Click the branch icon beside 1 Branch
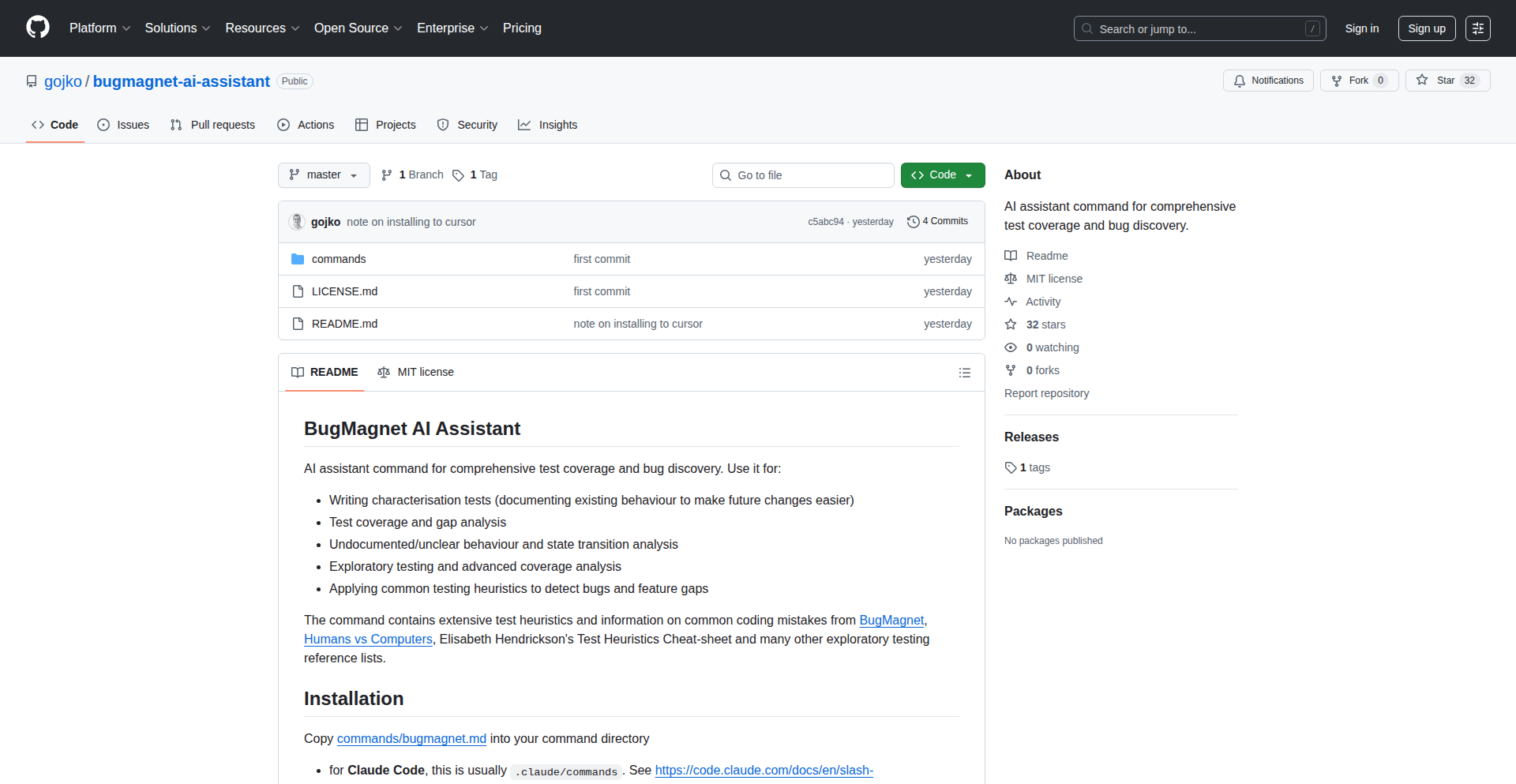The height and width of the screenshot is (784, 1516). (387, 174)
